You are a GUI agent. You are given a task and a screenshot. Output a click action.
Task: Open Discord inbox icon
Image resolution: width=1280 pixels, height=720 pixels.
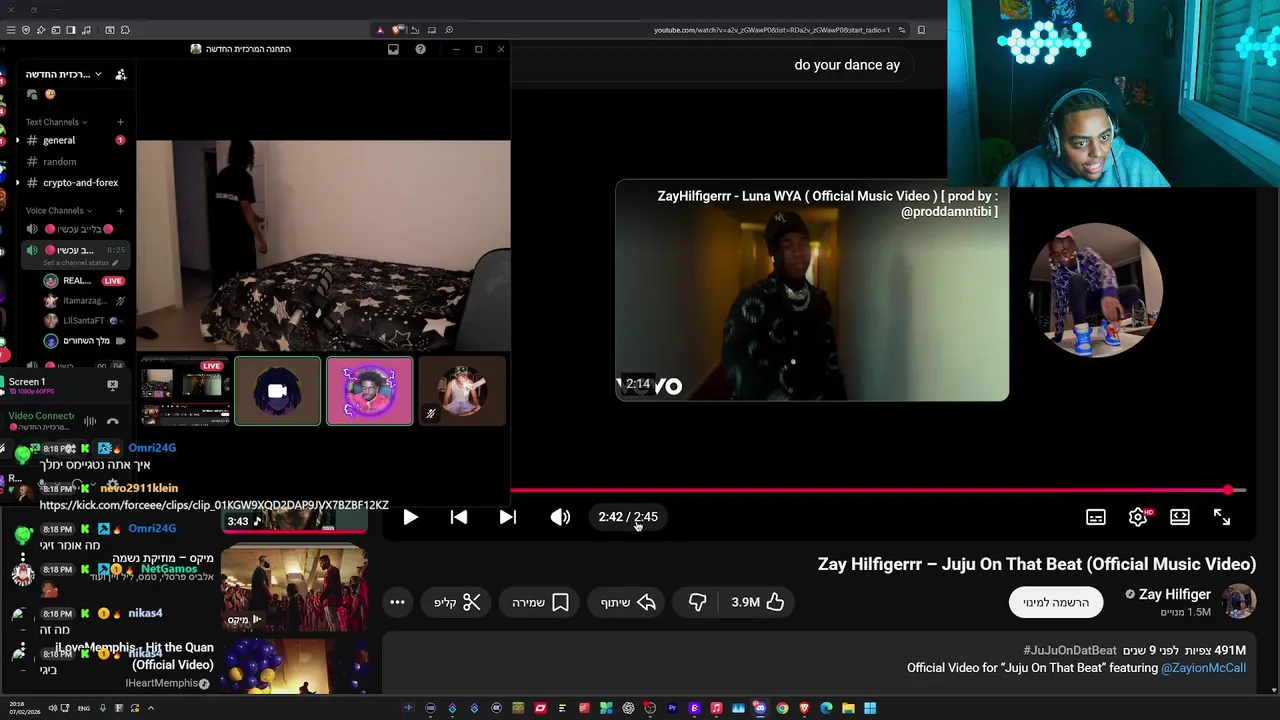(x=393, y=49)
